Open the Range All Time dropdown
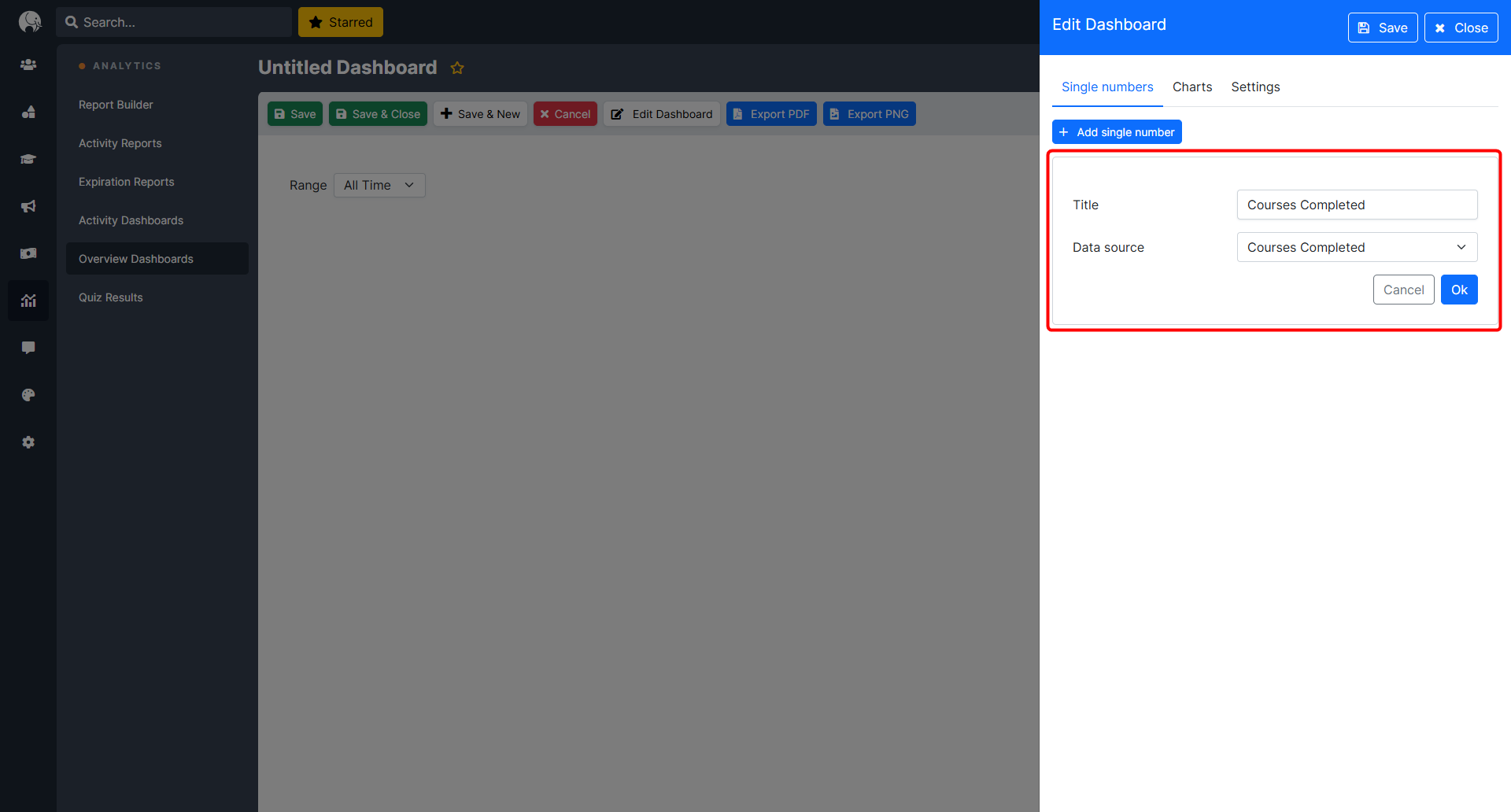This screenshot has width=1511, height=812. click(379, 185)
